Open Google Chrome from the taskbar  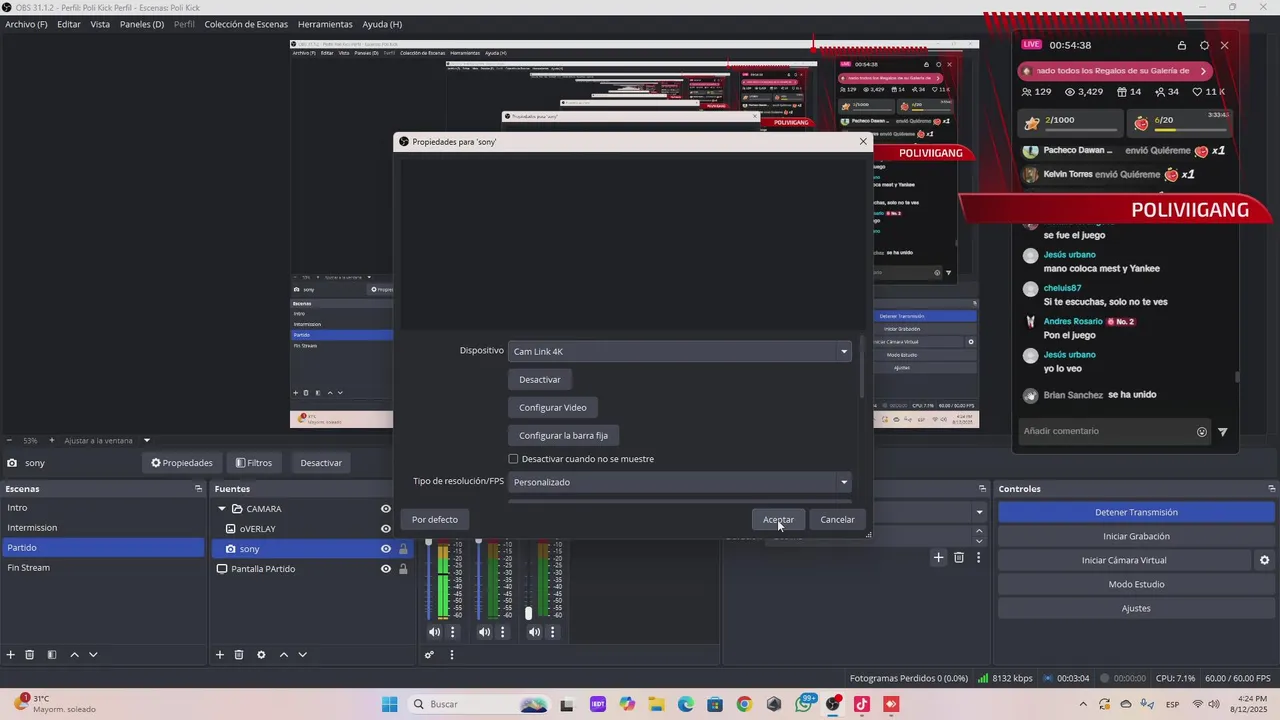(744, 704)
